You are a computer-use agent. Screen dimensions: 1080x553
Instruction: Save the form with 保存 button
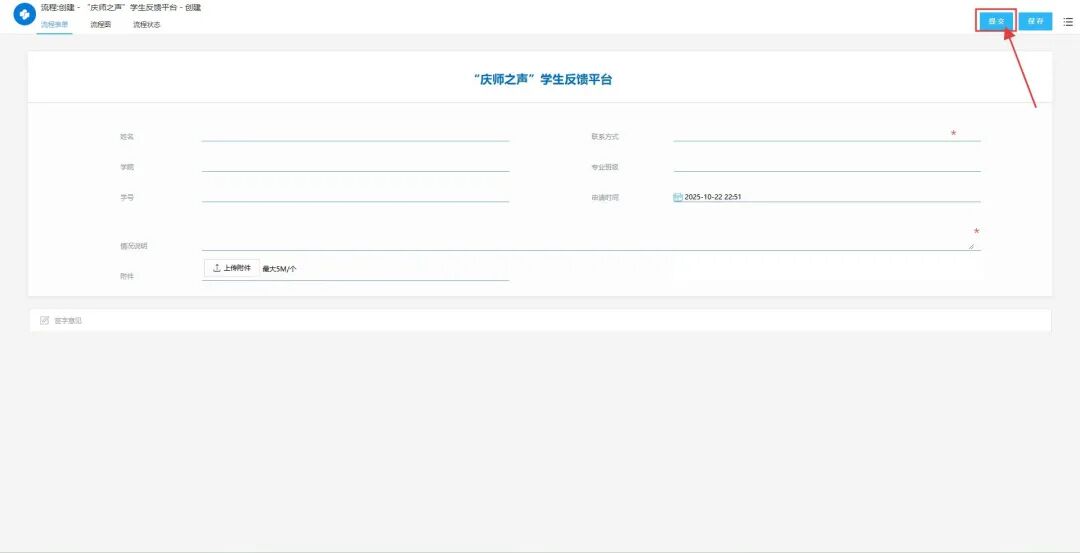(1035, 21)
